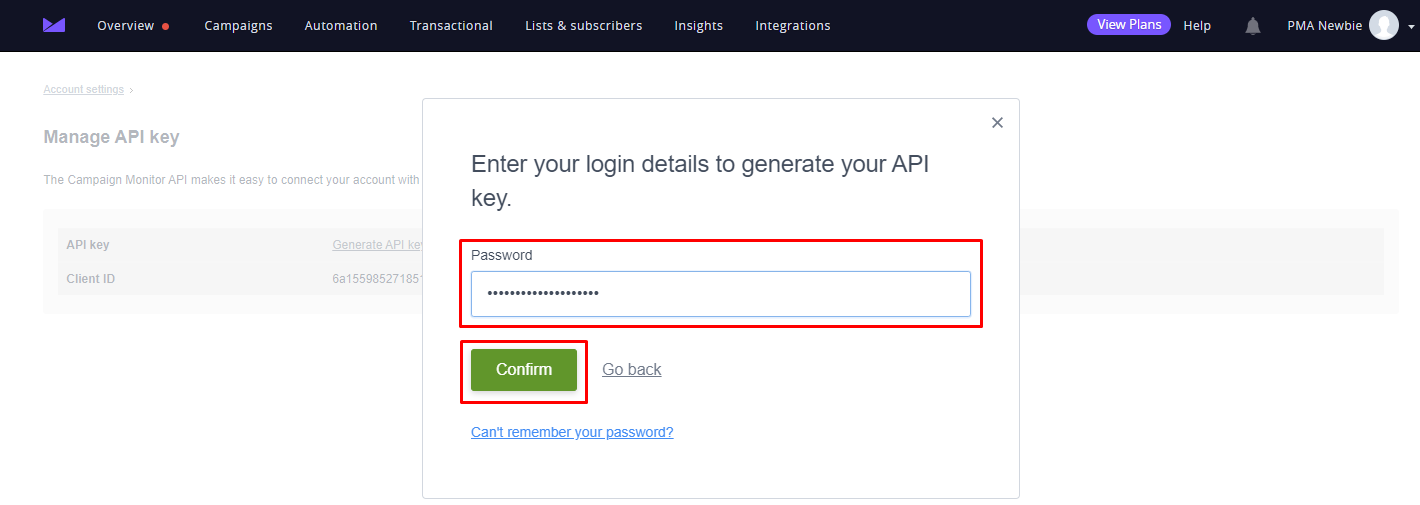Focus the Password input field
The image size is (1420, 505).
(x=720, y=293)
